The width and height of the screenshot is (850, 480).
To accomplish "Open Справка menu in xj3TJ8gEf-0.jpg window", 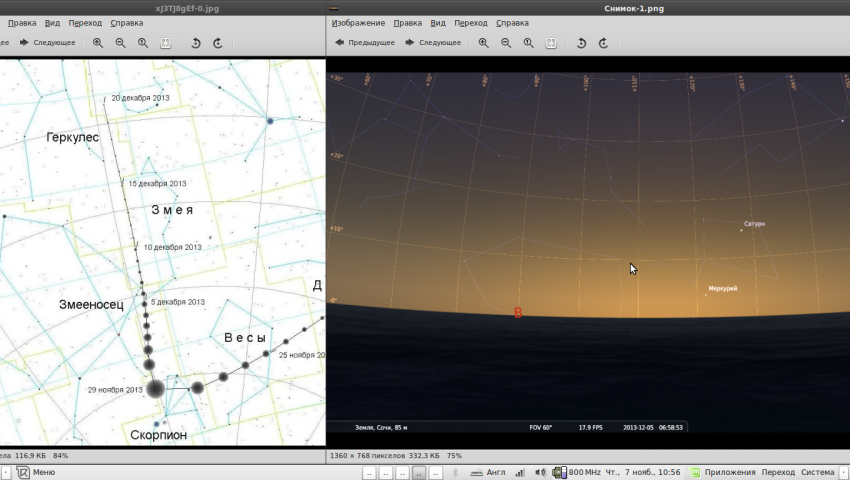I will [x=126, y=22].
